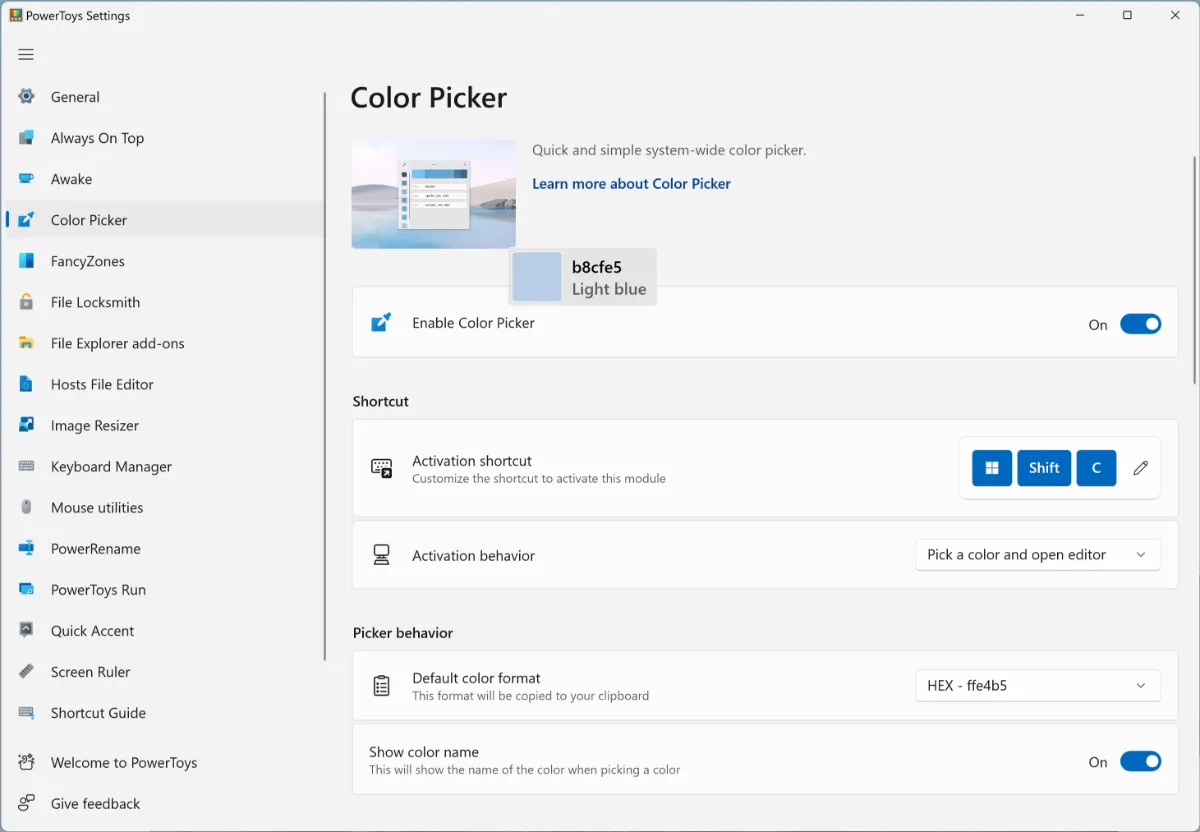1200x832 pixels.
Task: Turn off the Enable Color Picker toggle
Action: point(1140,324)
